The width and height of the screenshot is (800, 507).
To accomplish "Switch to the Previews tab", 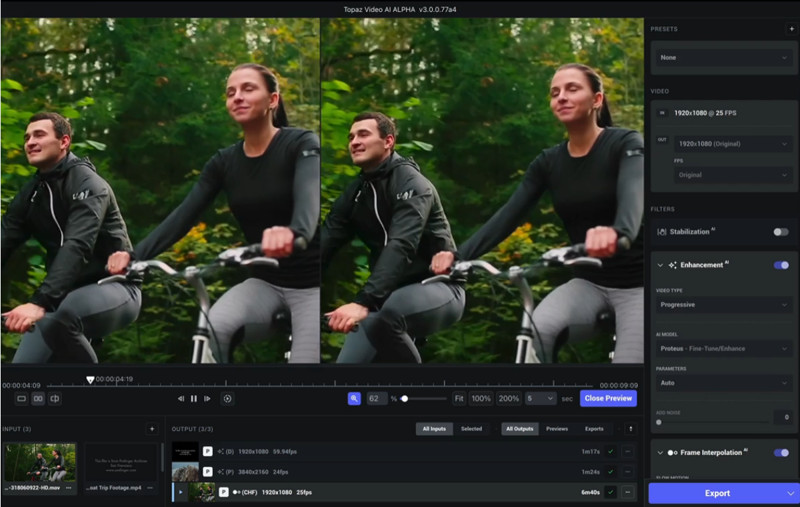I will (557, 429).
